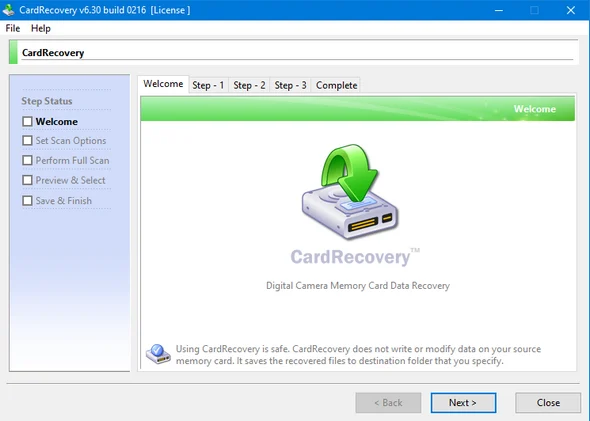
Task: Click the Digital Camera Memory Card Data Recovery text
Action: [x=358, y=286]
